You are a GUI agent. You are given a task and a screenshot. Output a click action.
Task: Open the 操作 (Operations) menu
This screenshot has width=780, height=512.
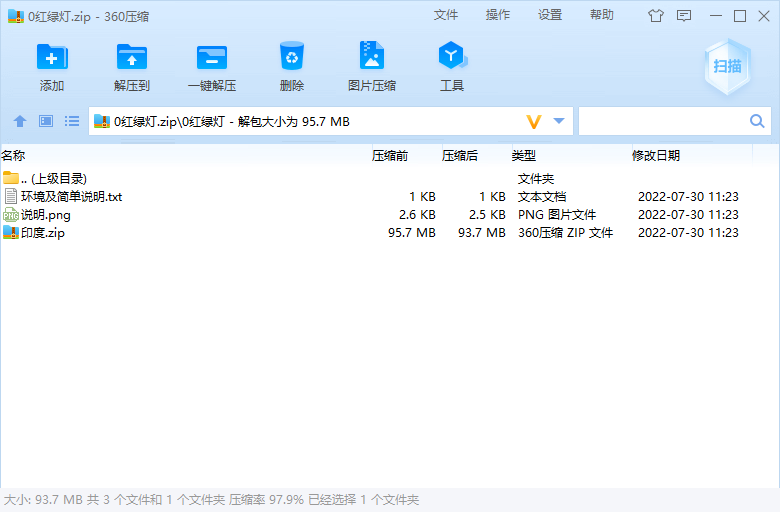[498, 15]
